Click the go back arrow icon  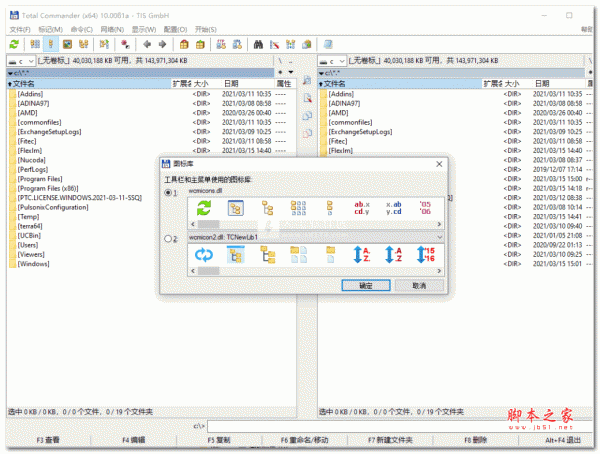click(x=147, y=44)
